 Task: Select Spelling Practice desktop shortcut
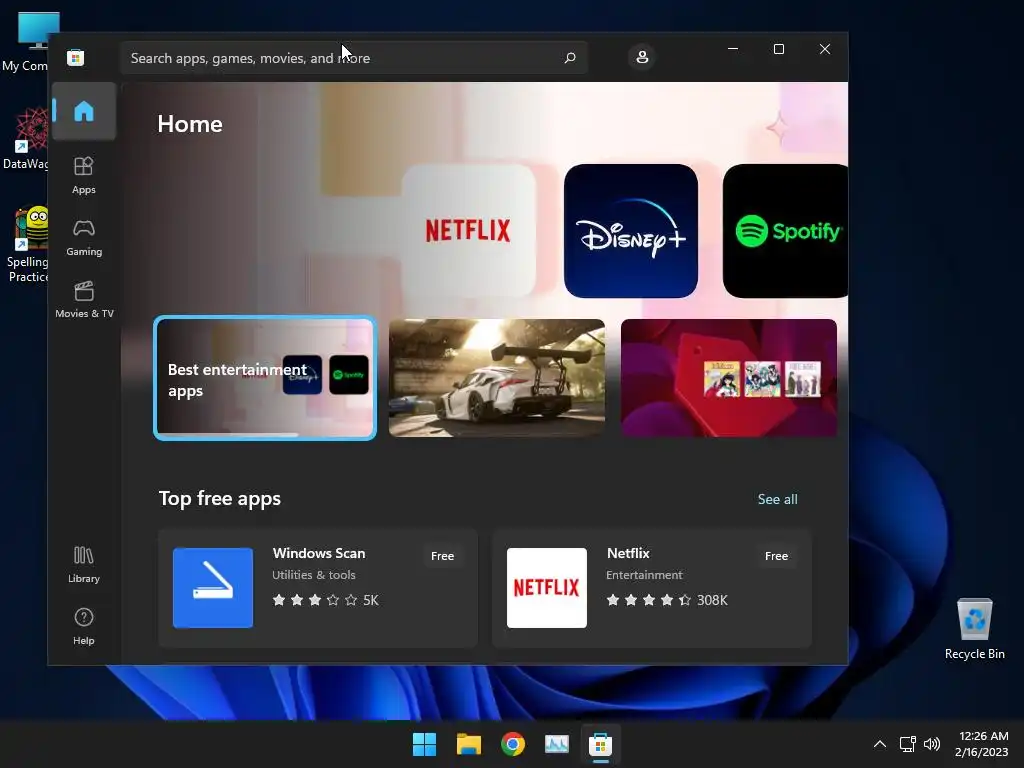[x=25, y=244]
